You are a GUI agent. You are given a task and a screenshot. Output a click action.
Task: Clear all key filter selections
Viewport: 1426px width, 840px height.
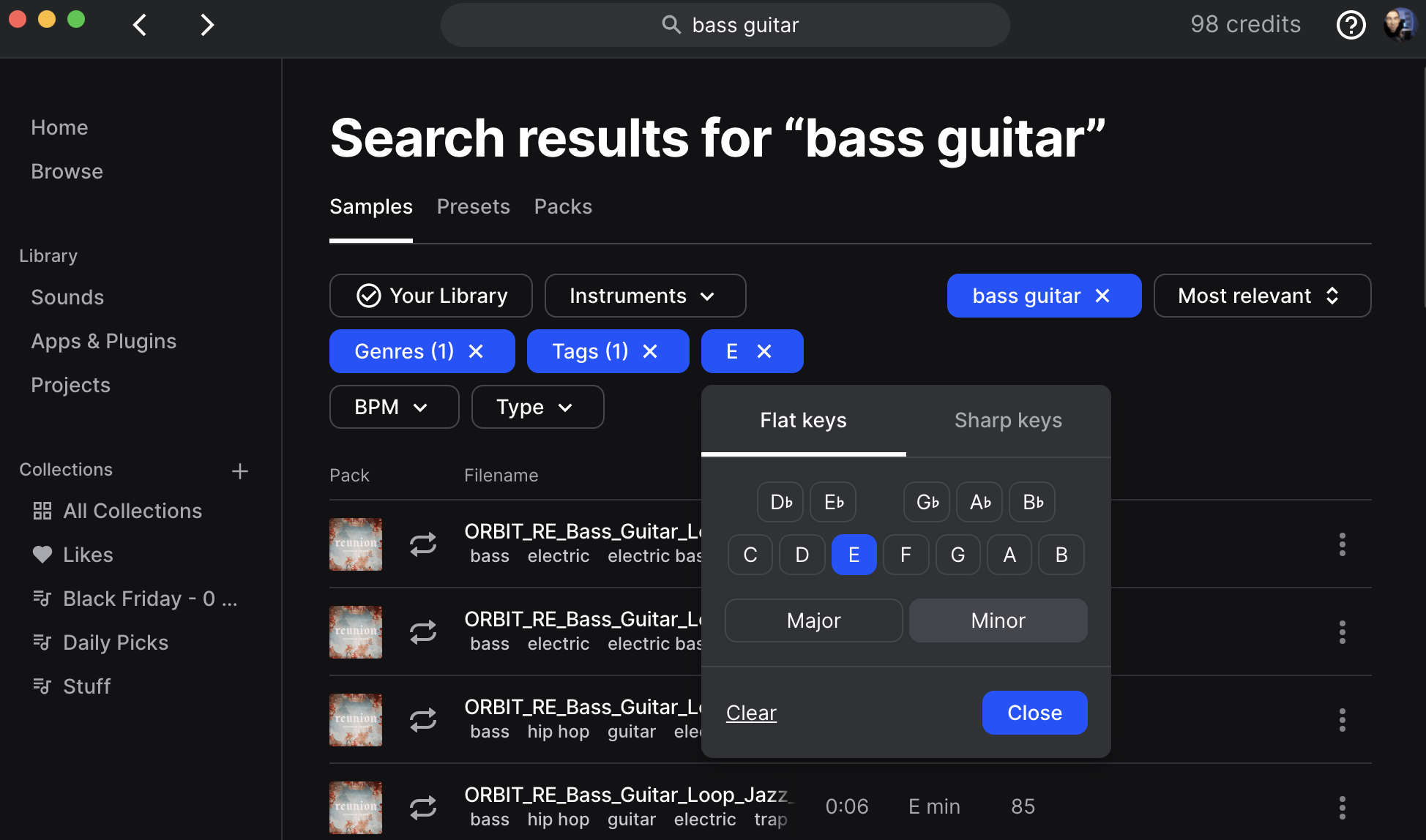(751, 712)
